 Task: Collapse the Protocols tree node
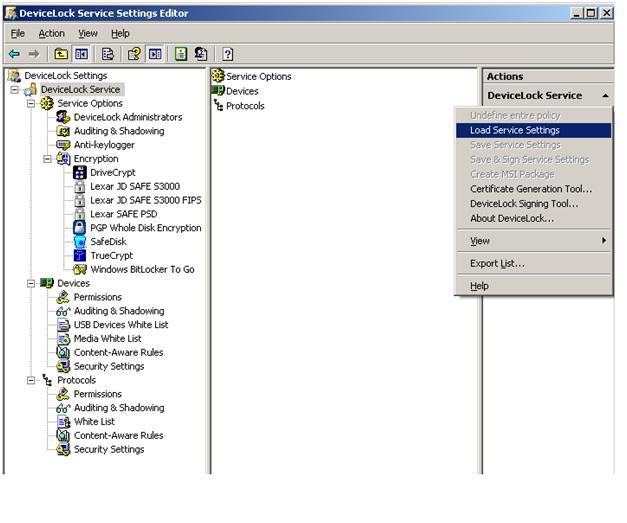[x=31, y=380]
